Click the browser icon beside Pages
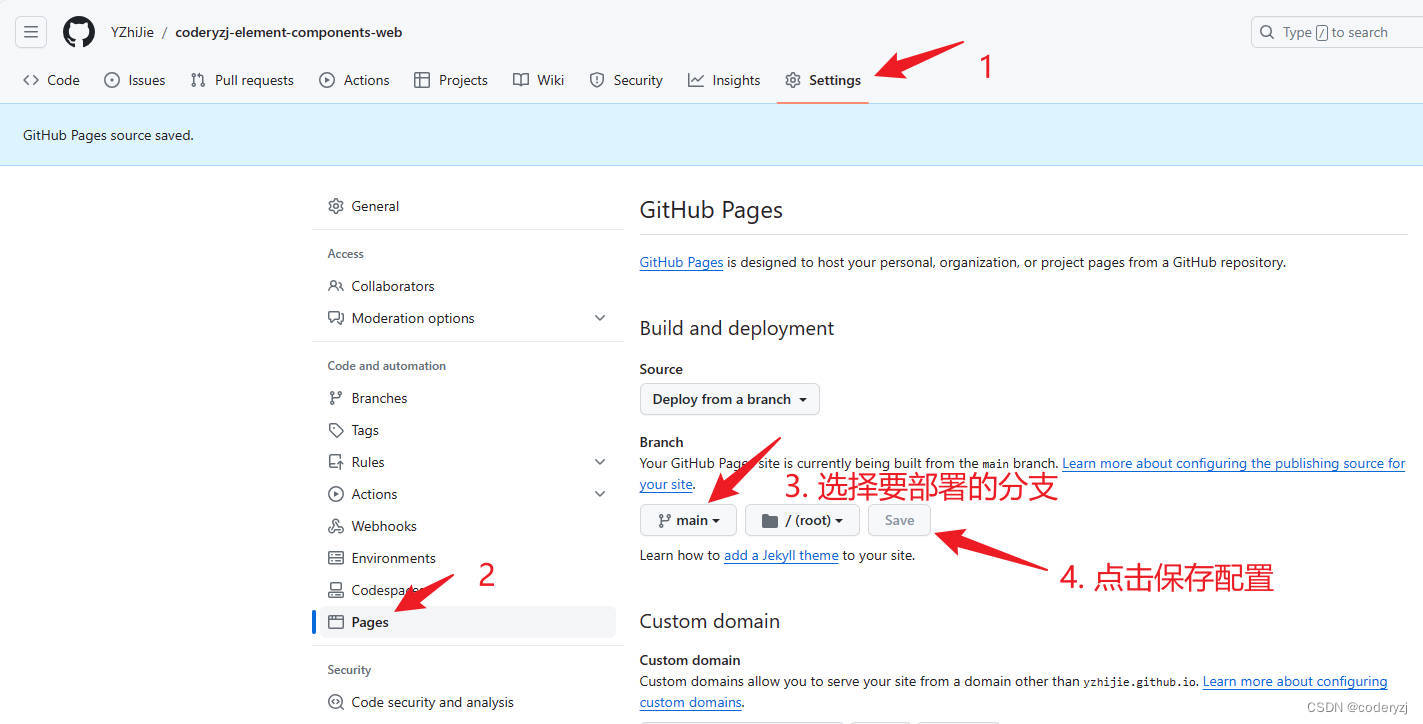 coord(336,622)
